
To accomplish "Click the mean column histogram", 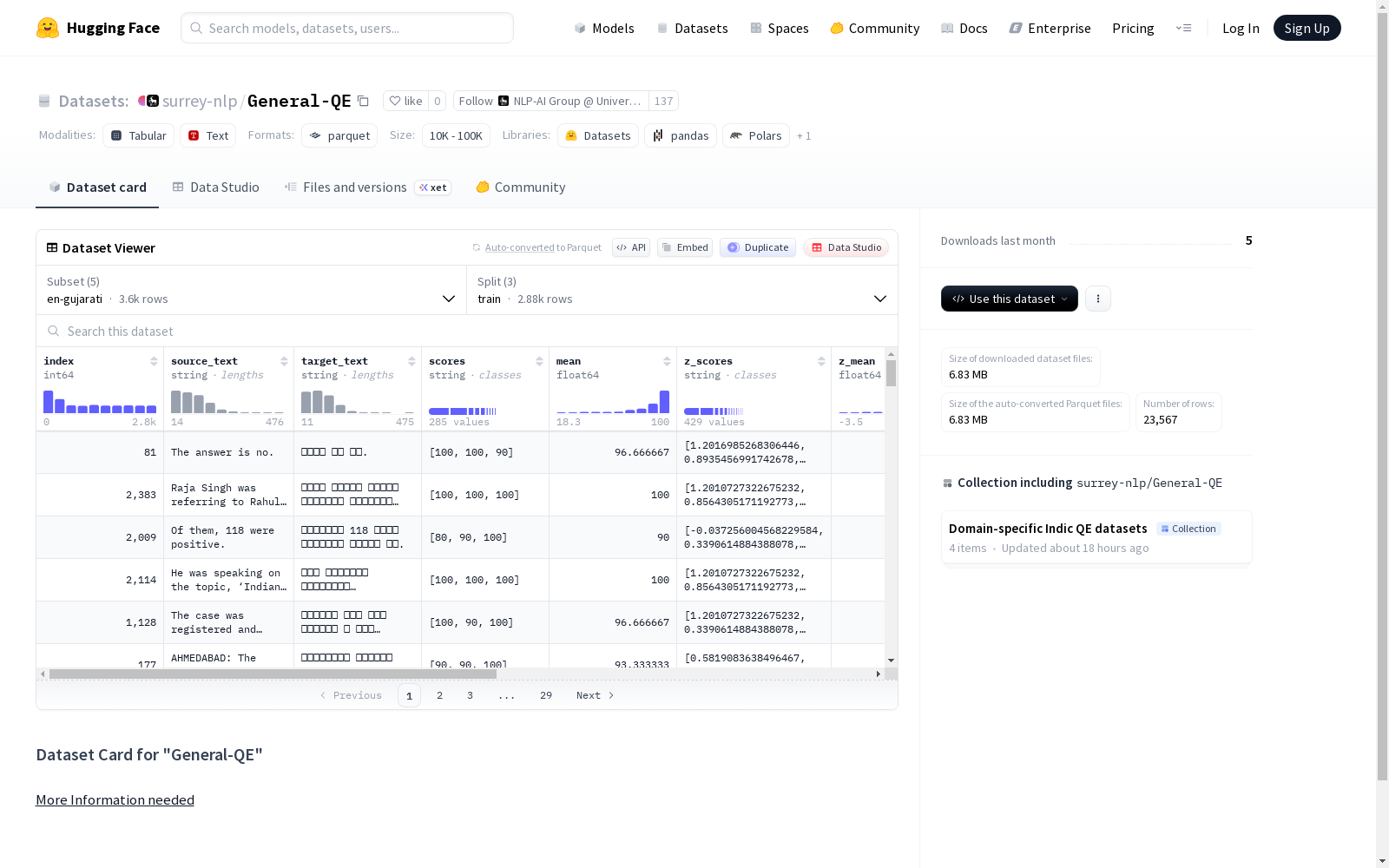I will 613,402.
